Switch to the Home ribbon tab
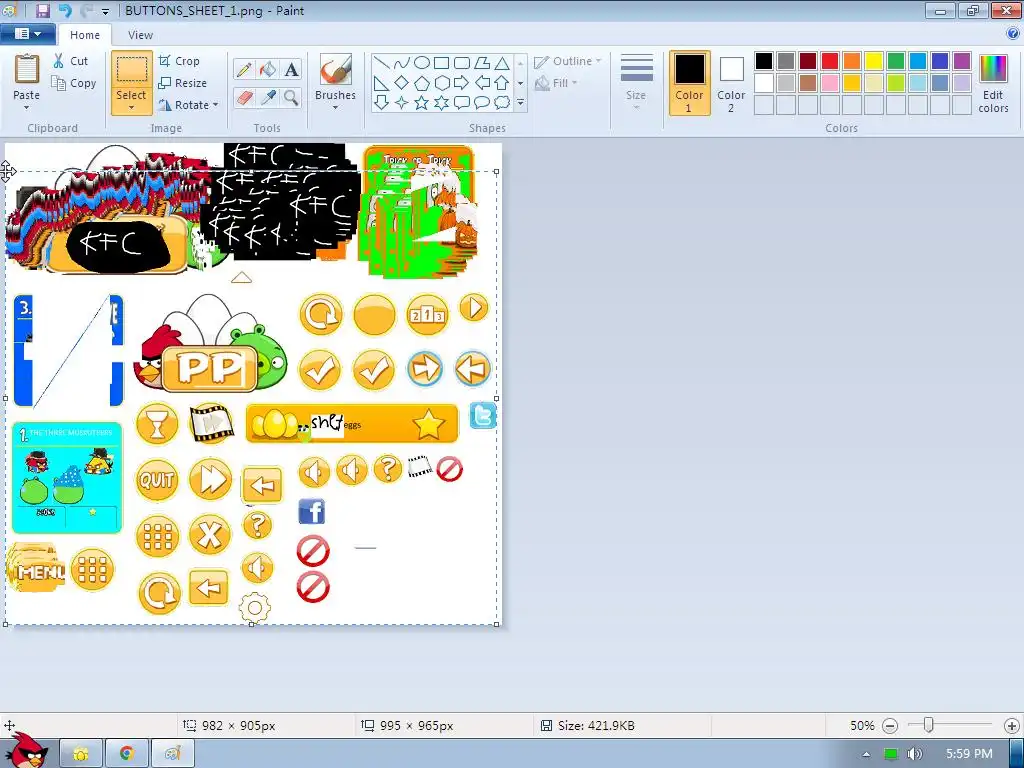The height and width of the screenshot is (768, 1024). click(85, 35)
